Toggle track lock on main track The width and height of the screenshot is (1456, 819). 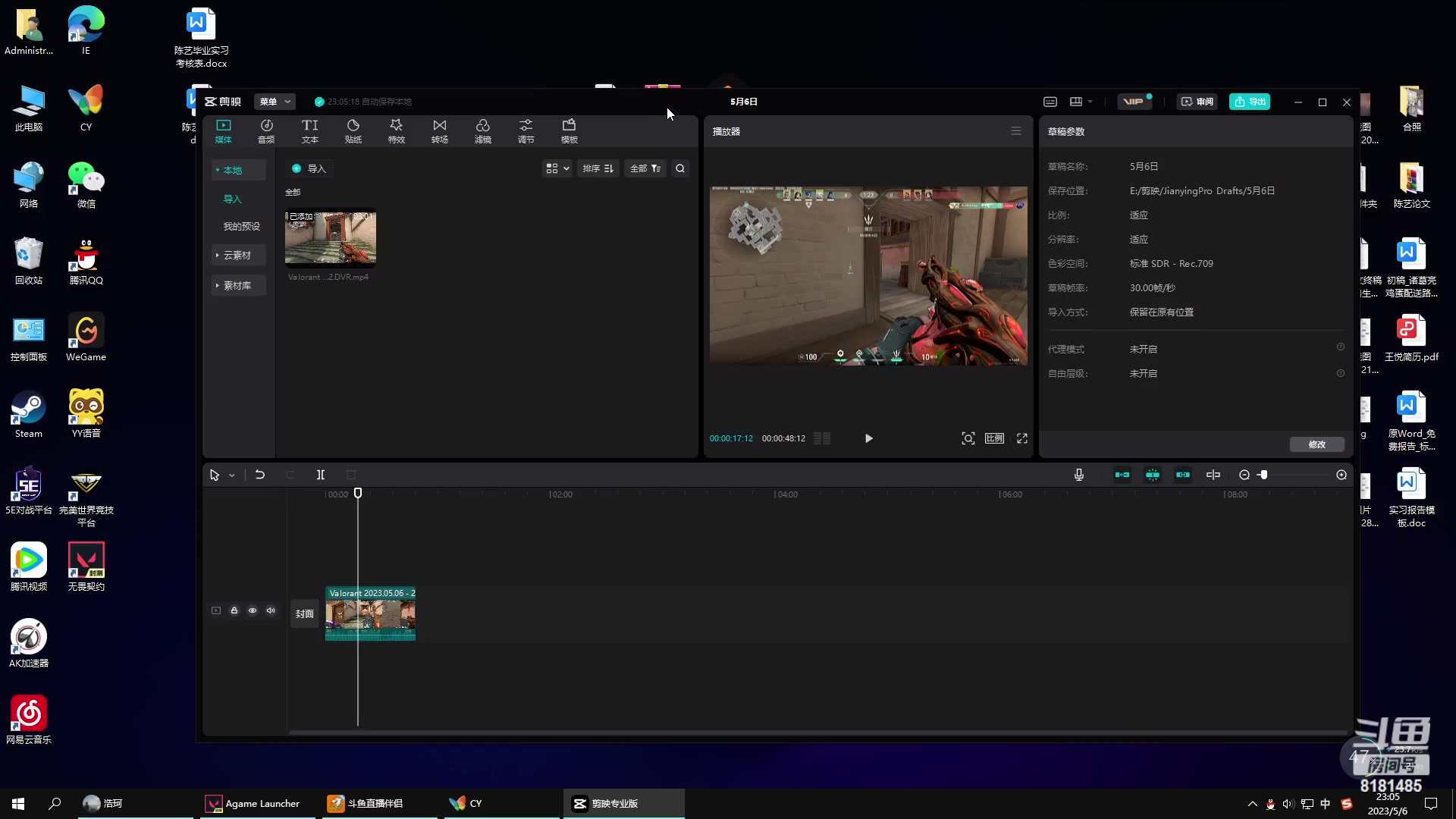(x=234, y=610)
